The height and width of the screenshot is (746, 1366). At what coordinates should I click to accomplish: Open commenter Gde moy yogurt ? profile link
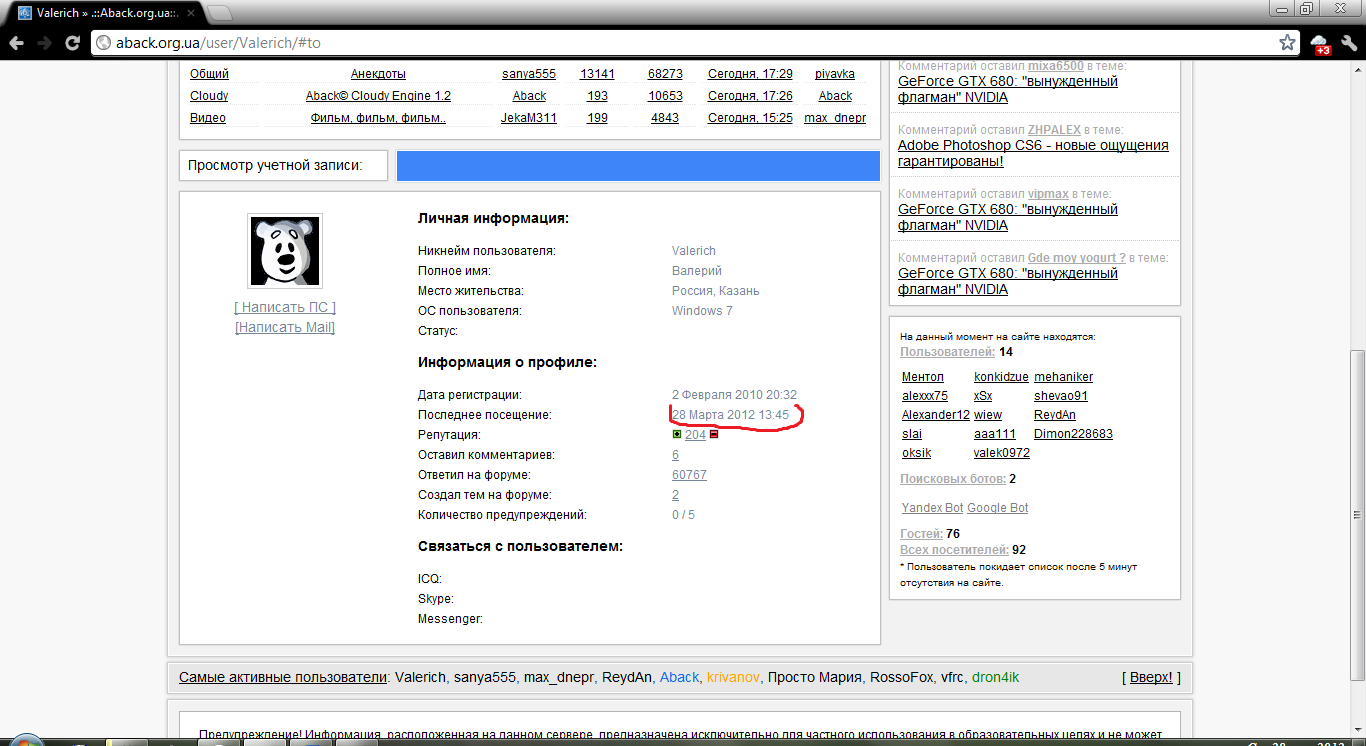click(x=1077, y=258)
